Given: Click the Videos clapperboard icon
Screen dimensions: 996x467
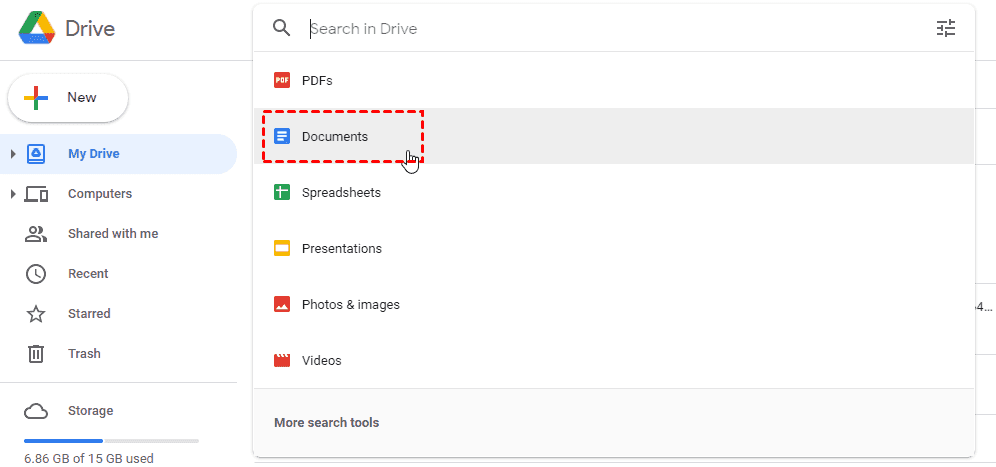Looking at the screenshot, I should [x=282, y=361].
